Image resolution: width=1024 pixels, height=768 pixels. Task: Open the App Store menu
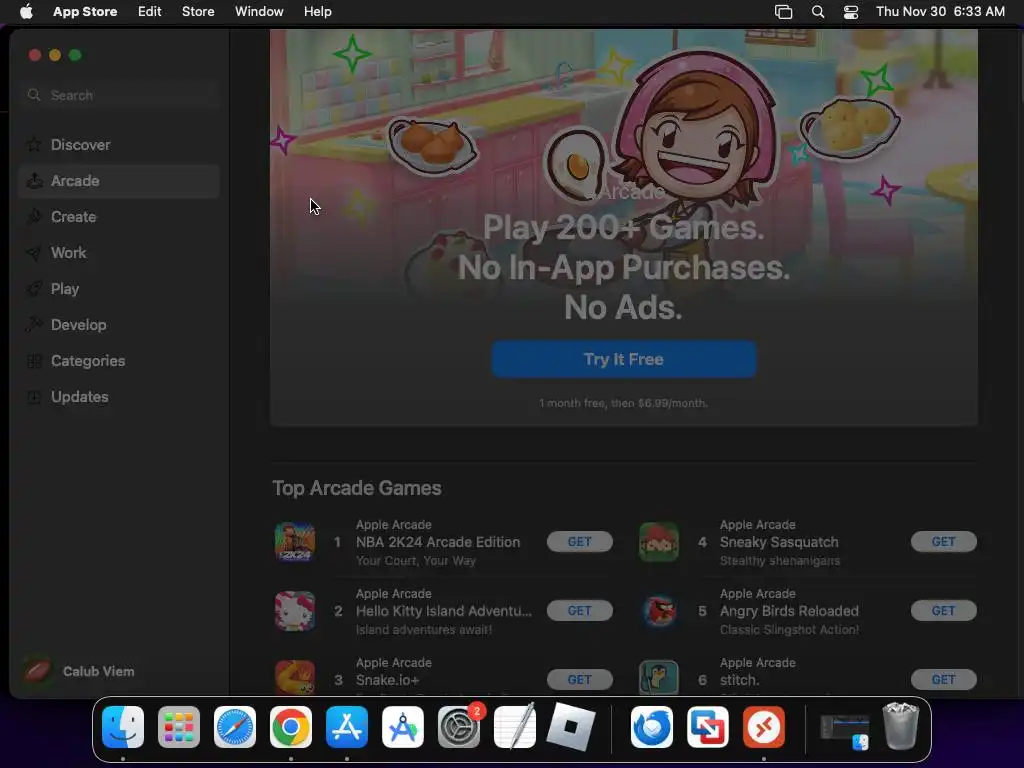click(85, 12)
